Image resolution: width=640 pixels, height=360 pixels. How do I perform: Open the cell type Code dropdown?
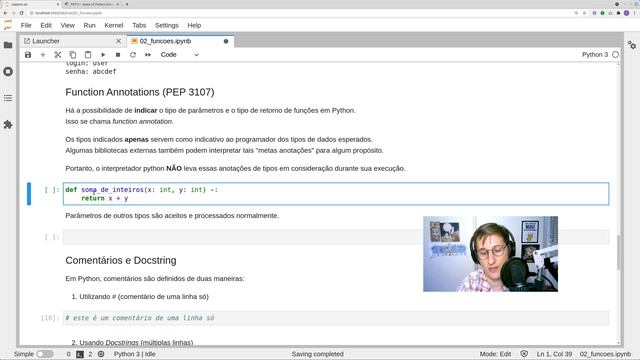pyautogui.click(x=180, y=55)
